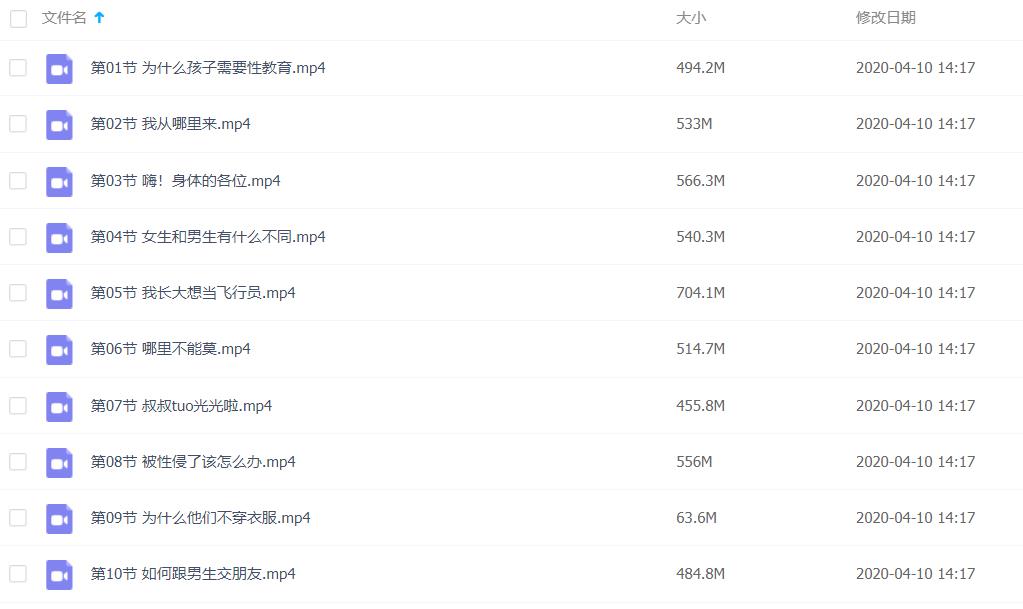
Task: Click video icon for 第04节 女生和男生有什么不同.mp4
Action: [59, 238]
